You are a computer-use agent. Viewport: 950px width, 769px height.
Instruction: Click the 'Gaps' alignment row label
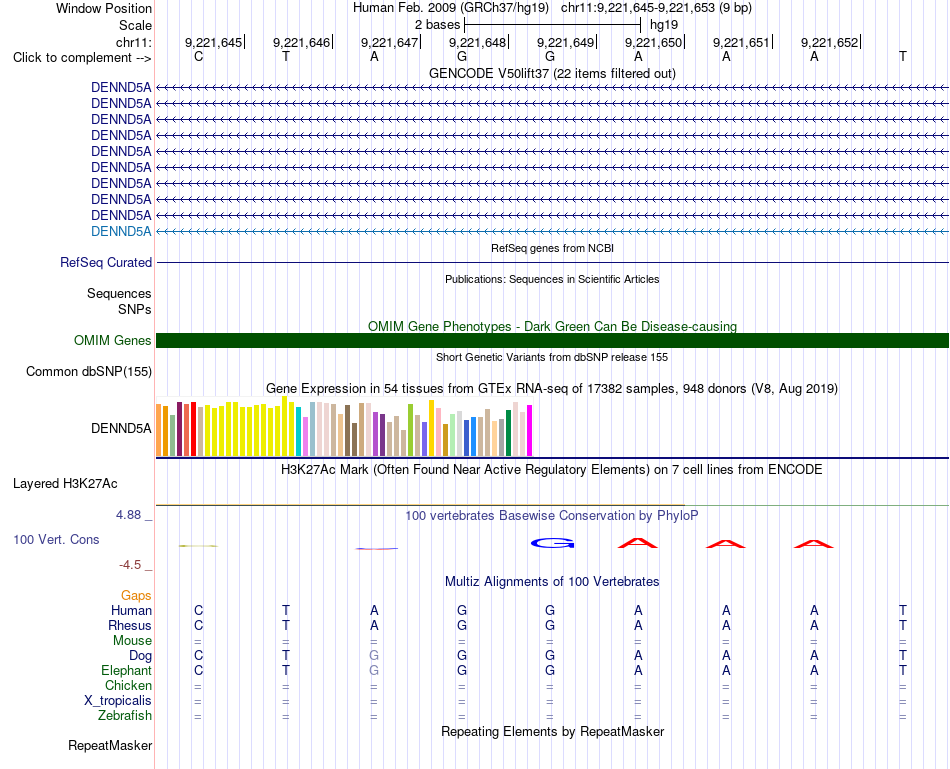point(136,596)
